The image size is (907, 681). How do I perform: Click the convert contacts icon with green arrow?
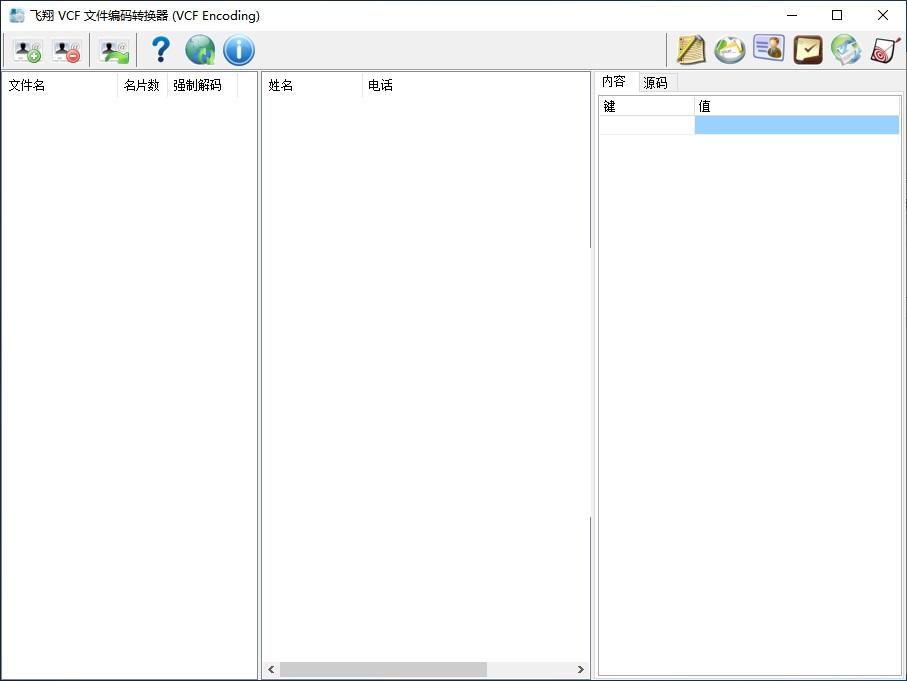114,50
